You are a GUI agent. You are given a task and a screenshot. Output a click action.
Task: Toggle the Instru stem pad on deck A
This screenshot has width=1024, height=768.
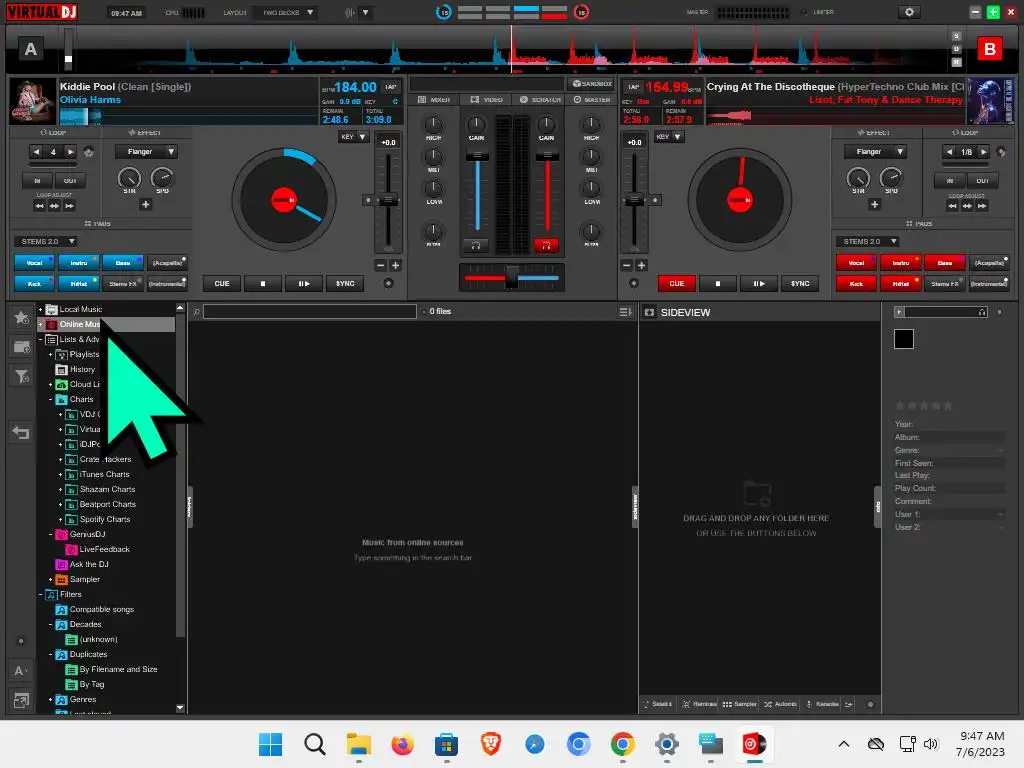pyautogui.click(x=79, y=263)
